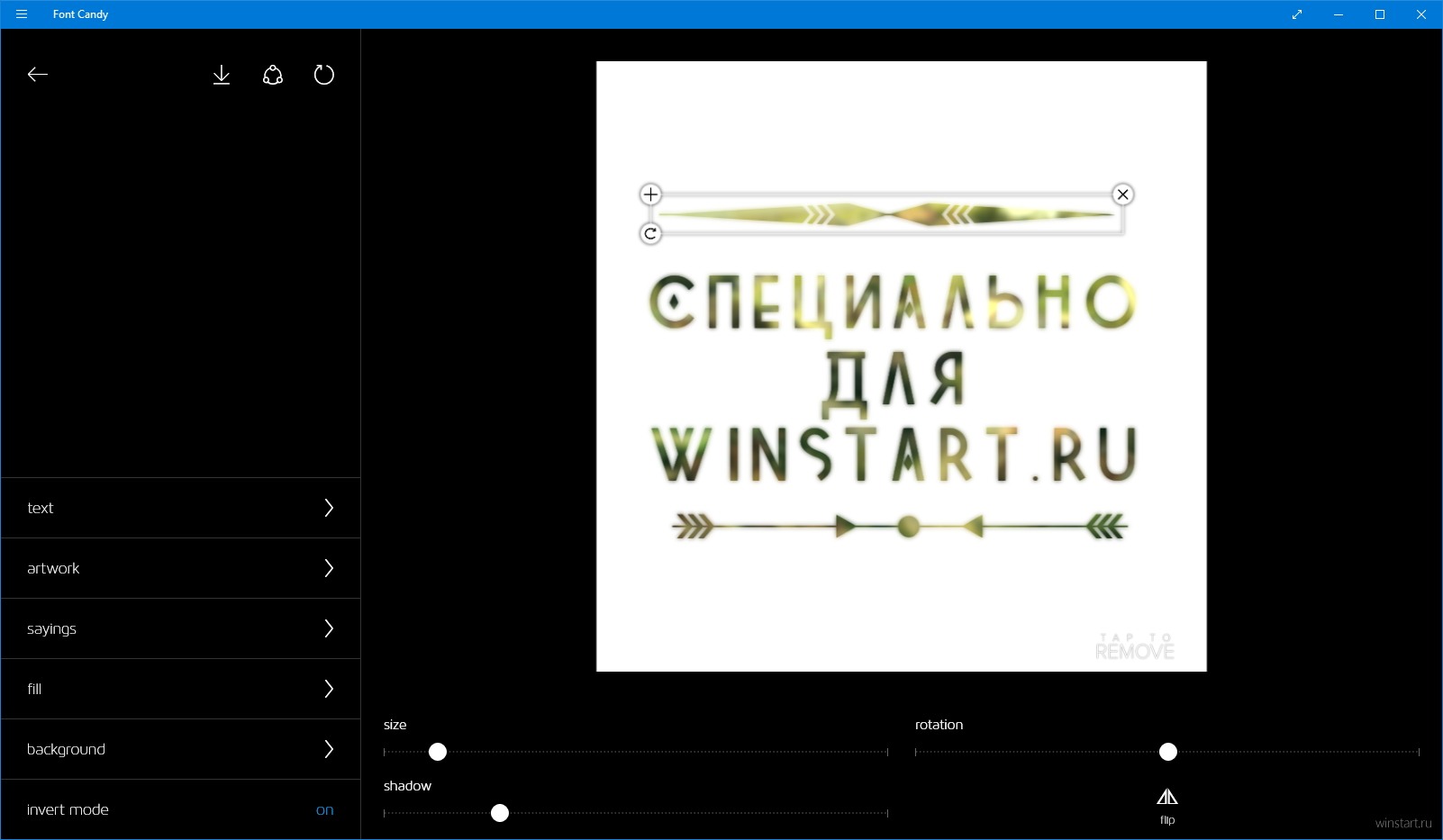Click the invert mode label
1443x840 pixels.
click(68, 809)
